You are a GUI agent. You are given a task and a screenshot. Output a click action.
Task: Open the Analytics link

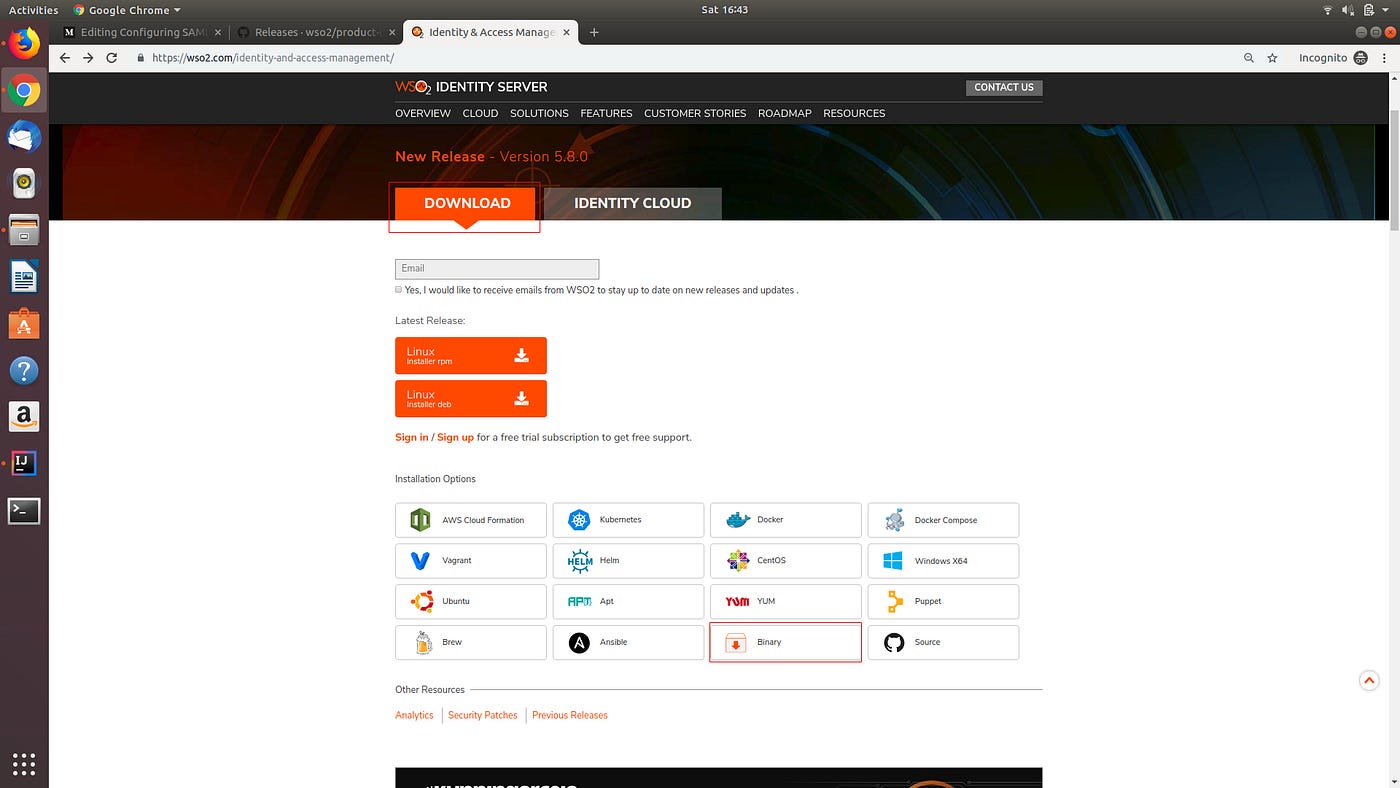pyautogui.click(x=414, y=715)
